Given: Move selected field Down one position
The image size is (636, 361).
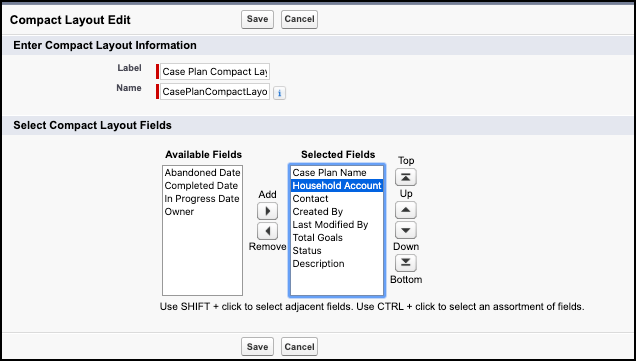Looking at the screenshot, I should tap(406, 230).
